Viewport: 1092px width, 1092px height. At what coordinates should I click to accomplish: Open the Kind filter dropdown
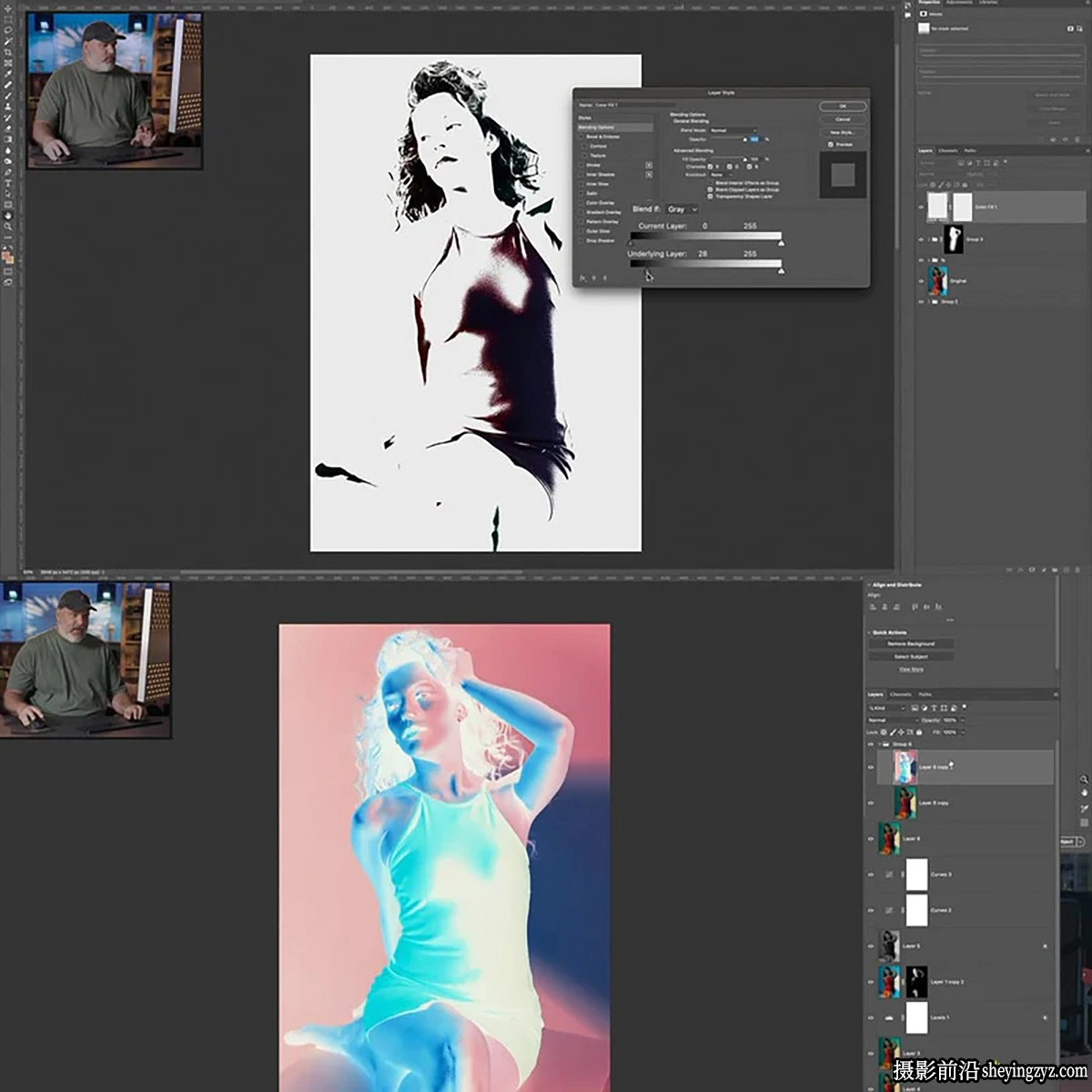pos(887,708)
